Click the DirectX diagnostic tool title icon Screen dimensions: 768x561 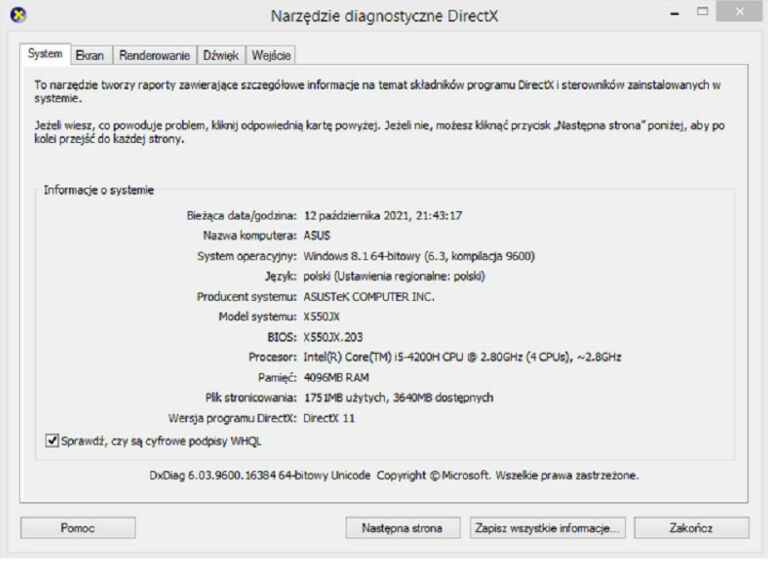tap(18, 15)
